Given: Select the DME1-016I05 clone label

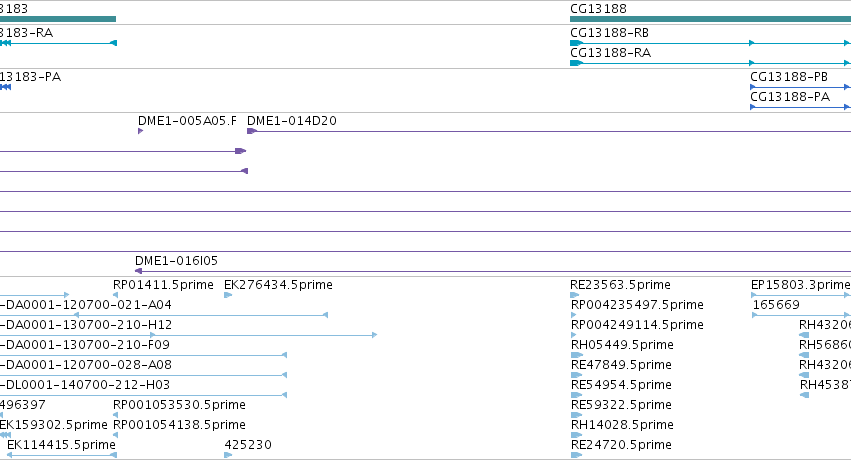Looking at the screenshot, I should (176, 261).
